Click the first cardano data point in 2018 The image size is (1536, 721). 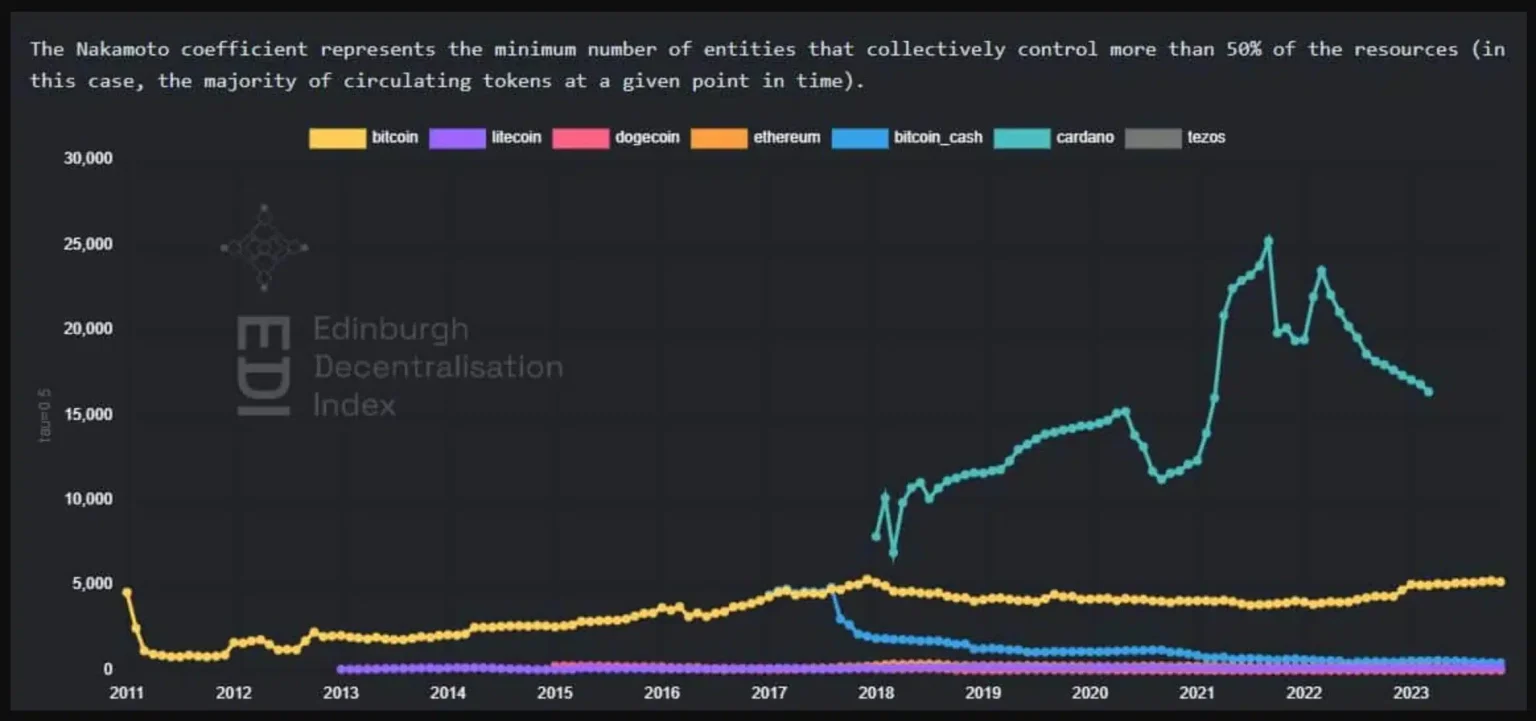876,536
